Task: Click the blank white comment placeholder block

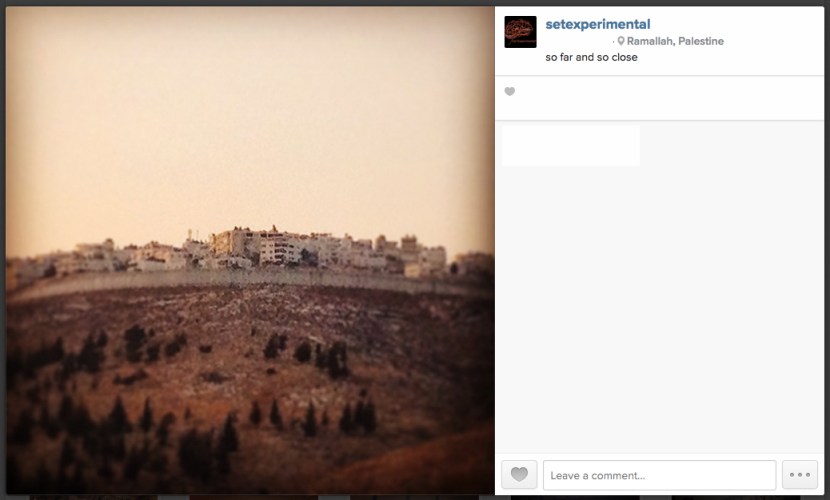Action: 571,146
